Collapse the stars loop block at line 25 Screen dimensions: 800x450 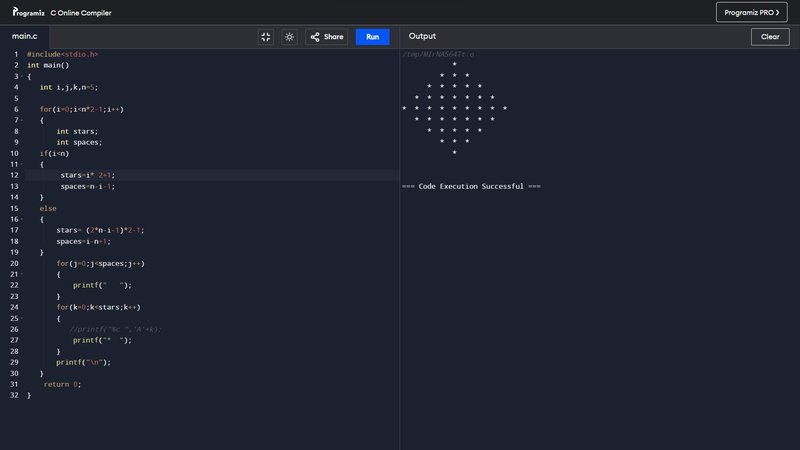22,318
